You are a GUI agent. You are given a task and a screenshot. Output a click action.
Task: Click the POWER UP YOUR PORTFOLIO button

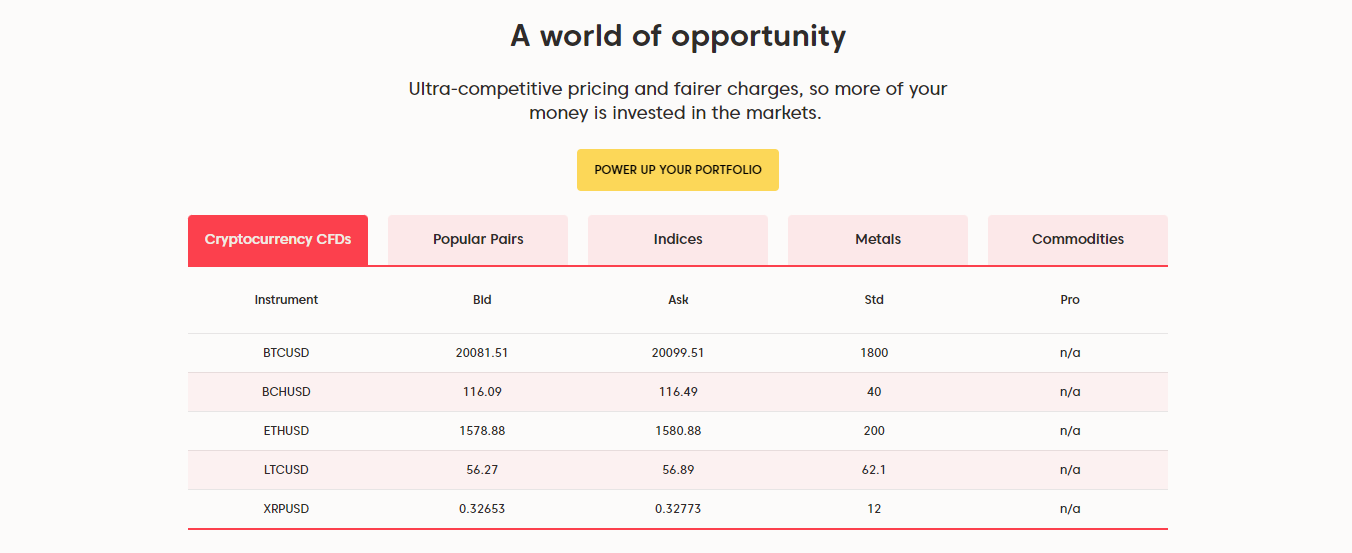(677, 170)
